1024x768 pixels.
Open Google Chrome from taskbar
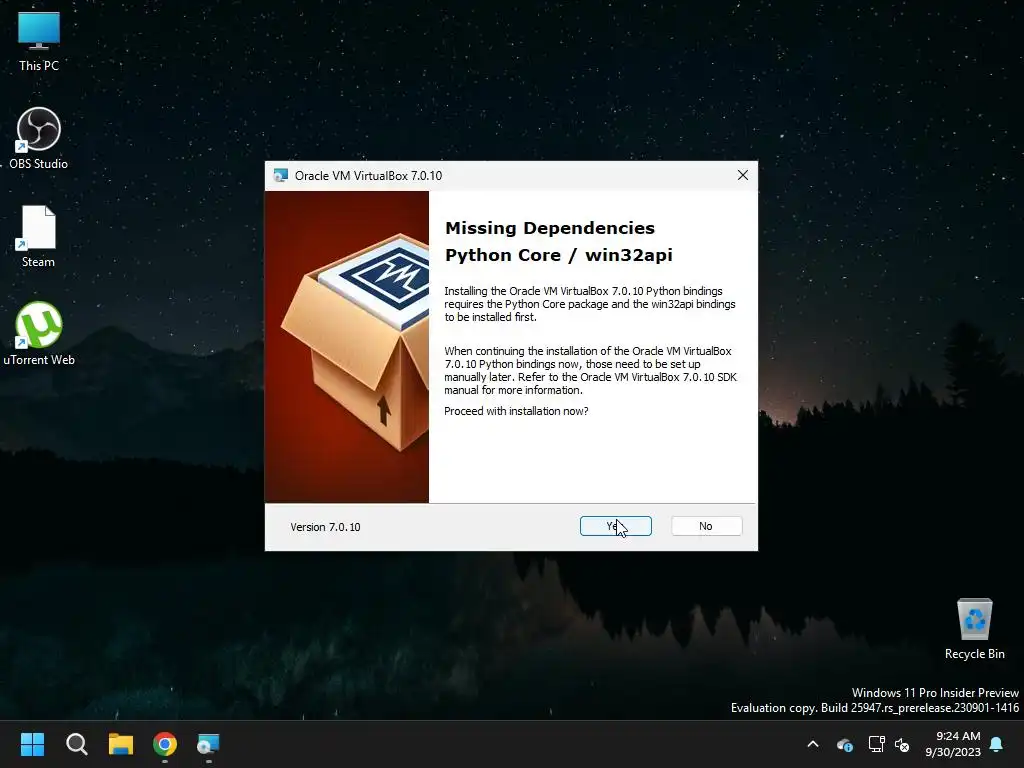(165, 744)
